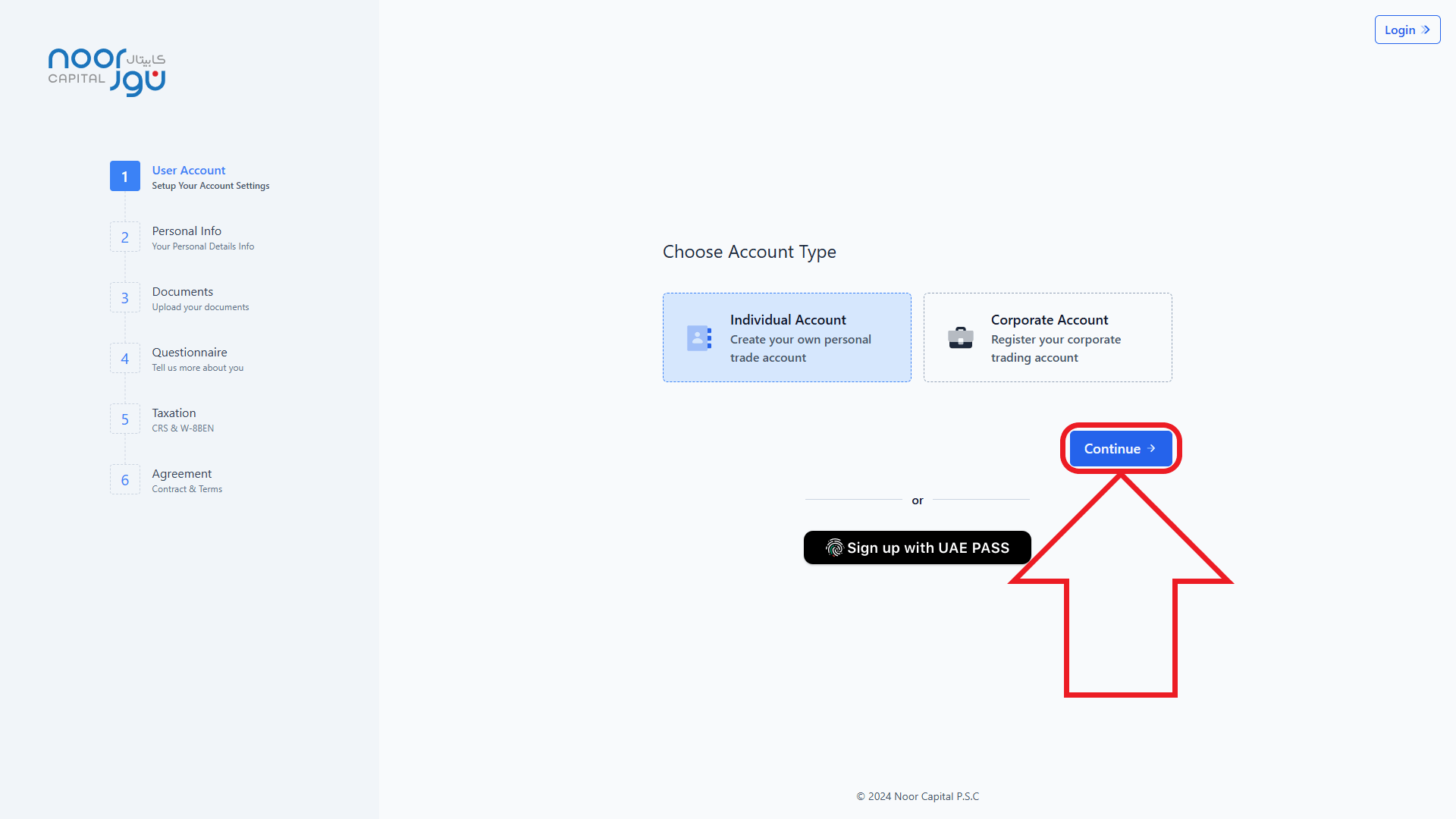
Task: Click 'Setup Your Account Settings' subtitle
Action: [211, 186]
